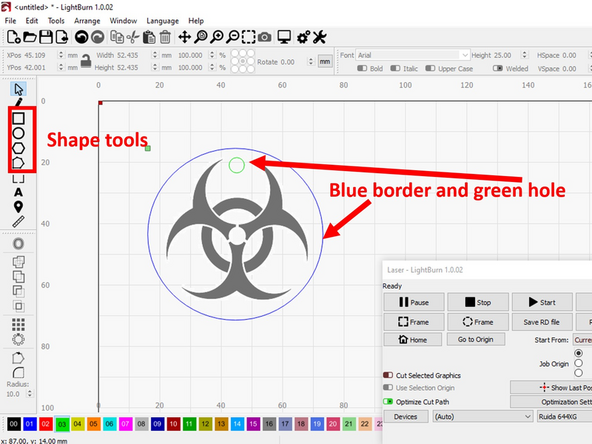Open the (Auto) port dropdown
Viewport: 592px width, 444px height.
click(483, 416)
